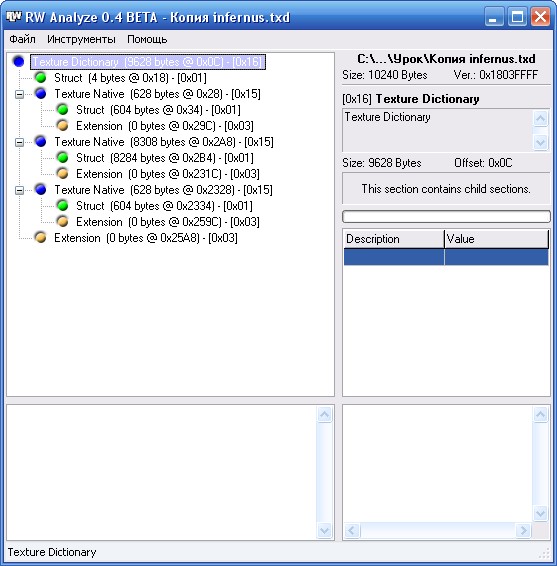Click status bar text Texture Dictionary

52,552
